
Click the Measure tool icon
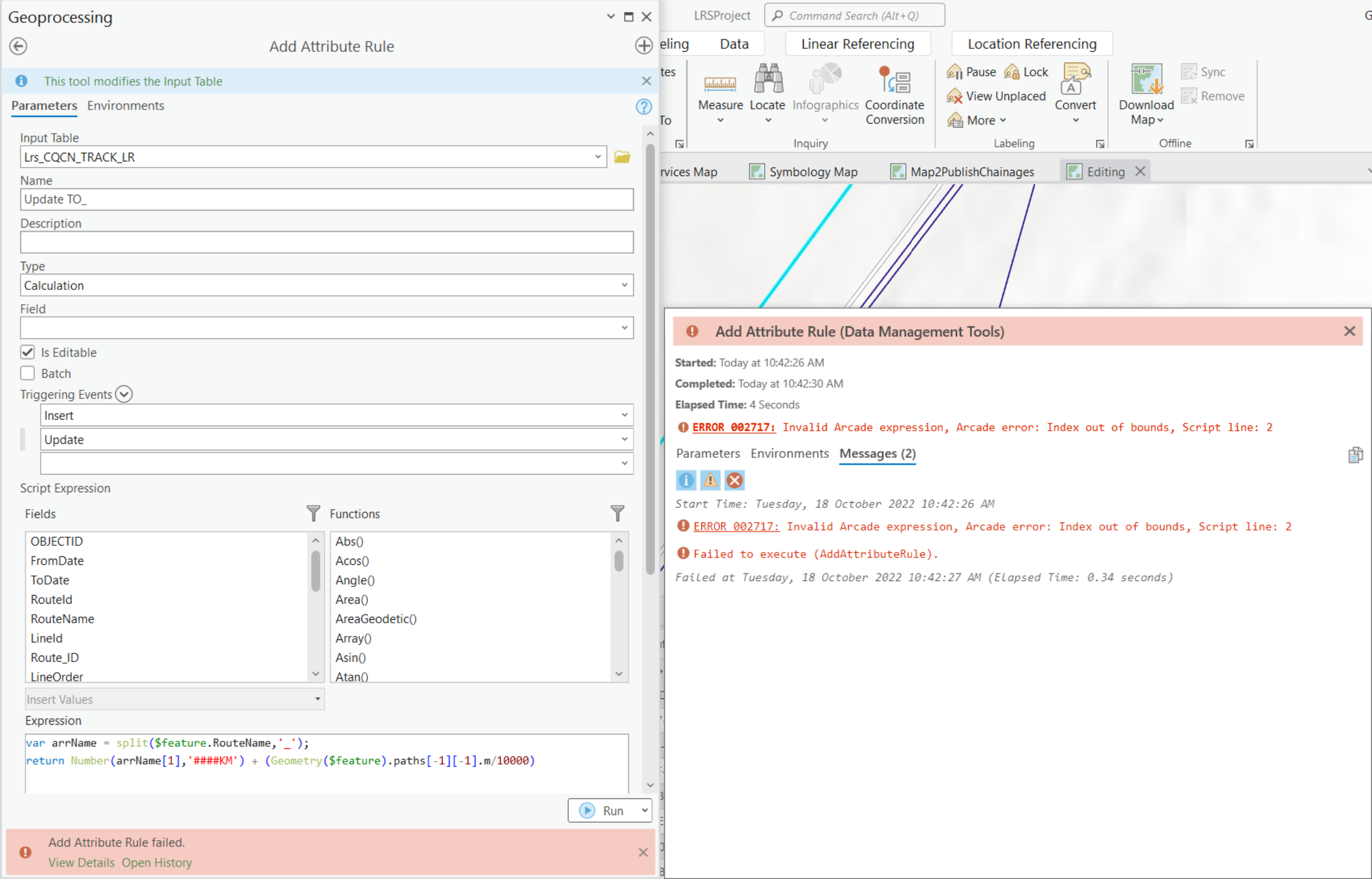[720, 82]
